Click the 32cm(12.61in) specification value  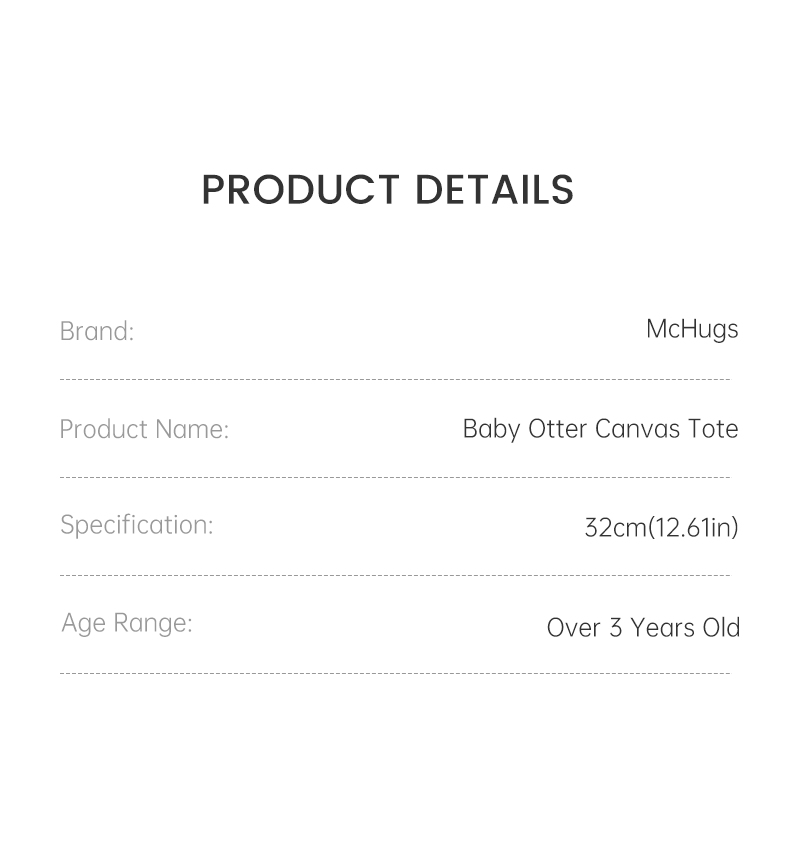(x=661, y=527)
